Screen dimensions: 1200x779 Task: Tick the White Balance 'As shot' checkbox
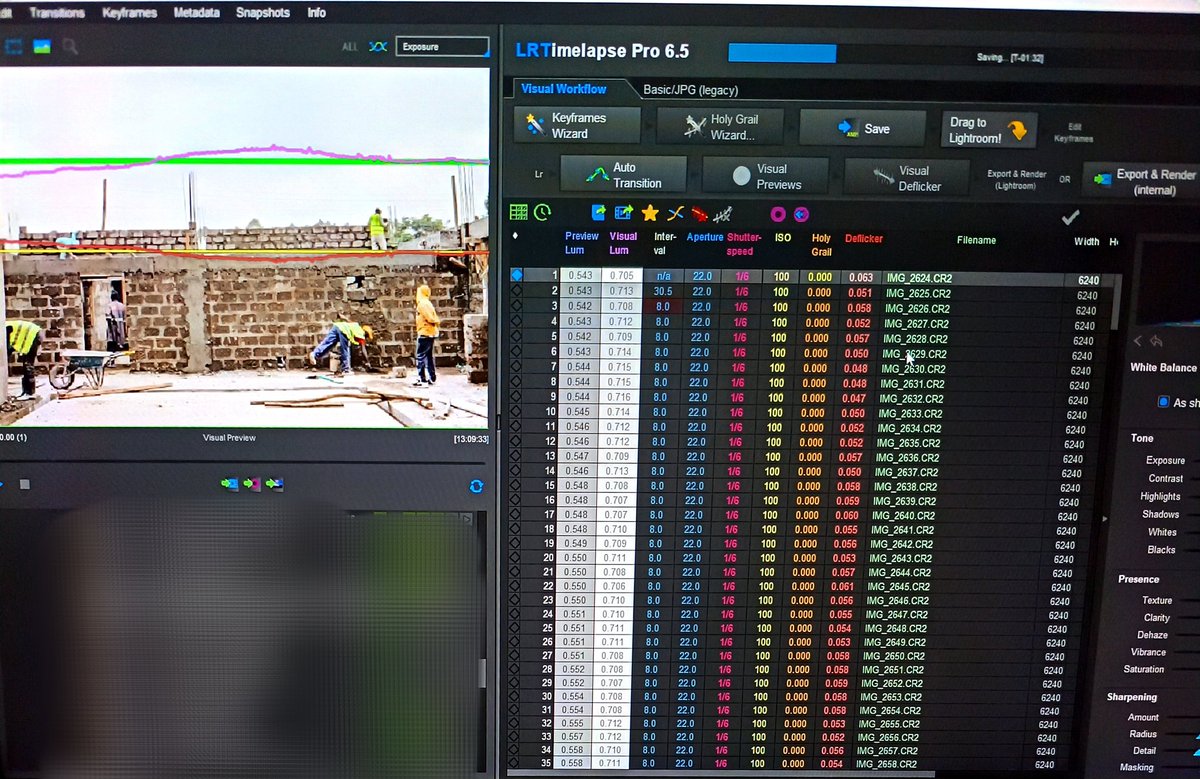coord(1163,402)
